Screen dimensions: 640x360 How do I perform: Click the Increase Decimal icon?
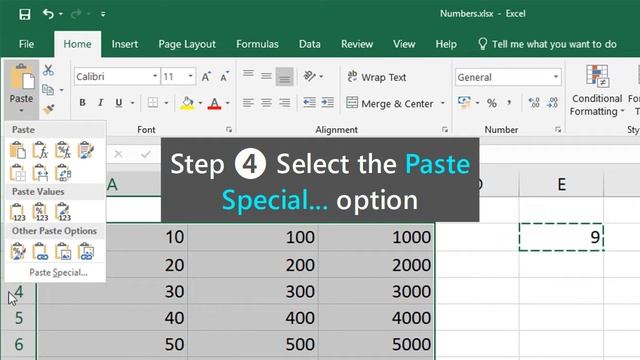point(534,103)
